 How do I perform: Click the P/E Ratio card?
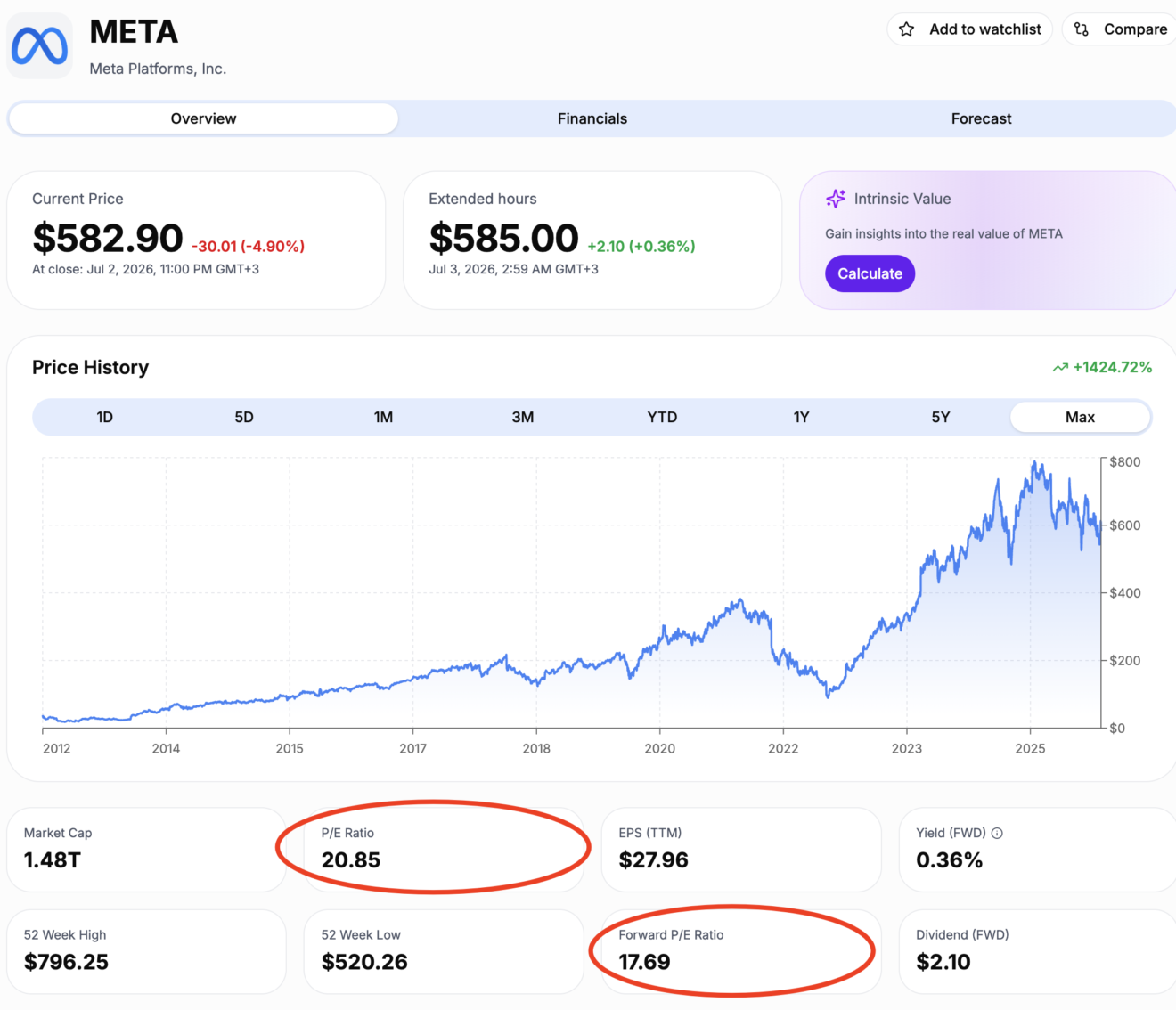443,850
